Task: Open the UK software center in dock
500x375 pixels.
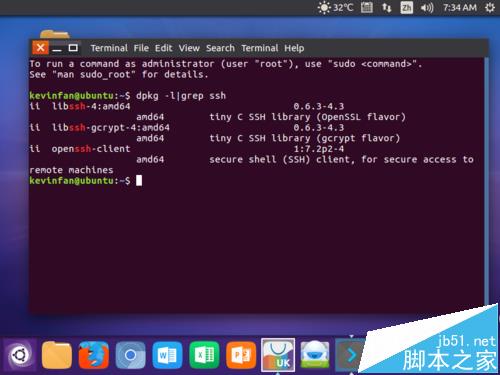Action: (x=278, y=355)
